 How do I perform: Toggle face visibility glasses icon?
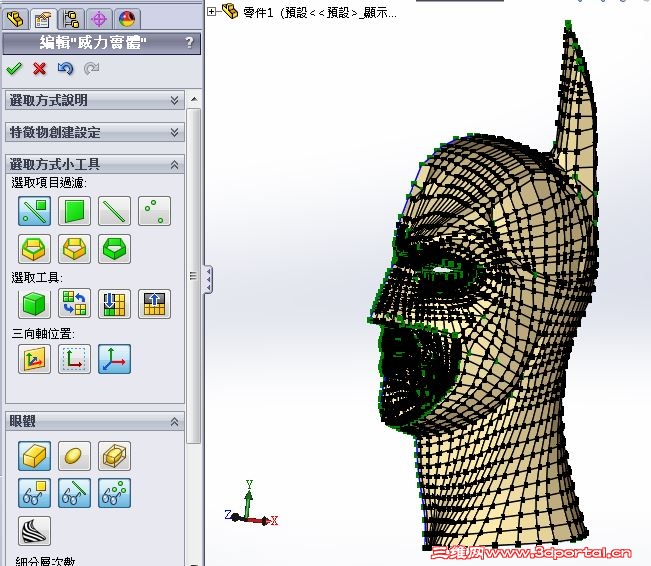(x=34, y=493)
